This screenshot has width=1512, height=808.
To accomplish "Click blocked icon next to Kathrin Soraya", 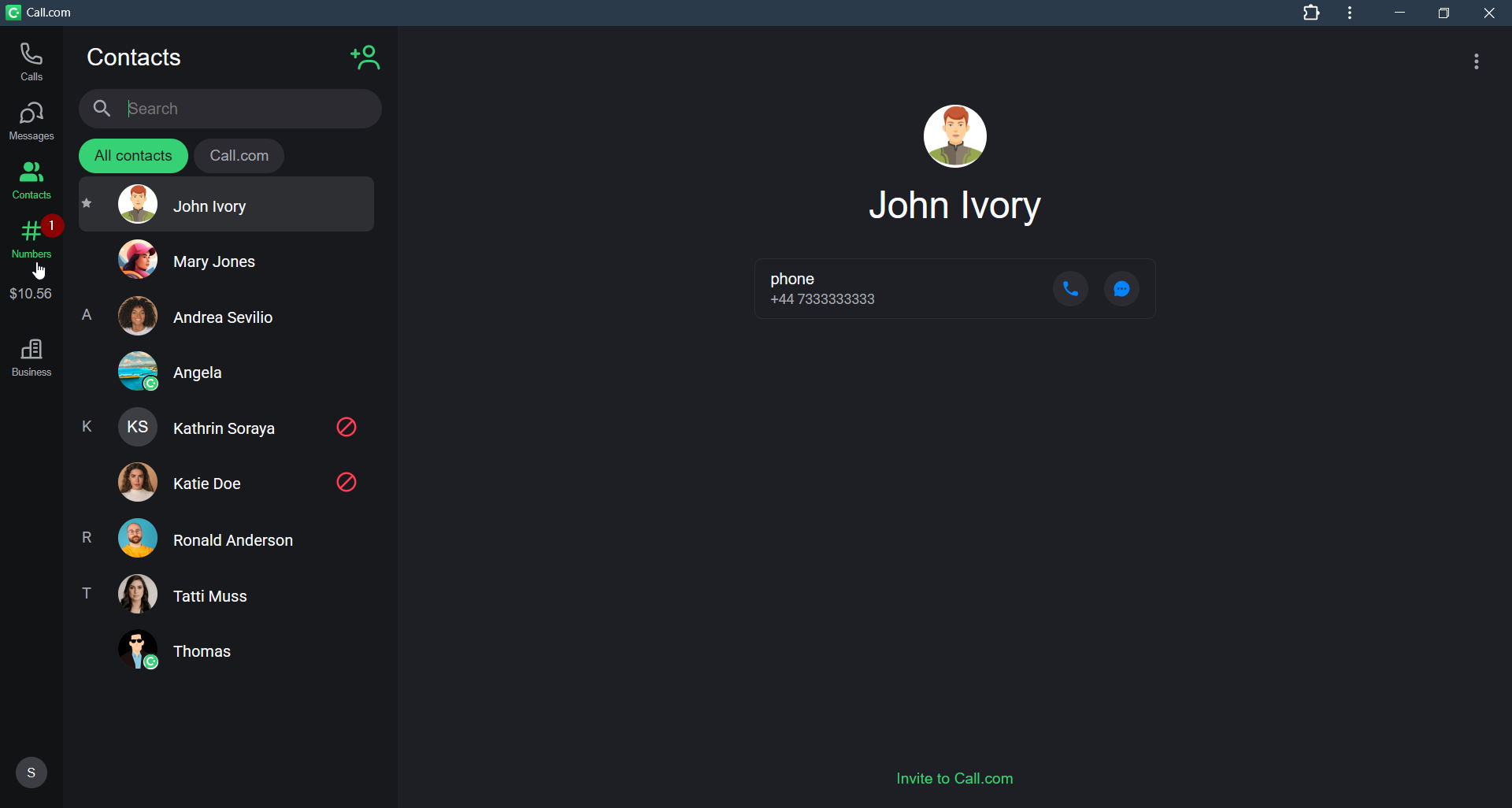I will tap(346, 427).
